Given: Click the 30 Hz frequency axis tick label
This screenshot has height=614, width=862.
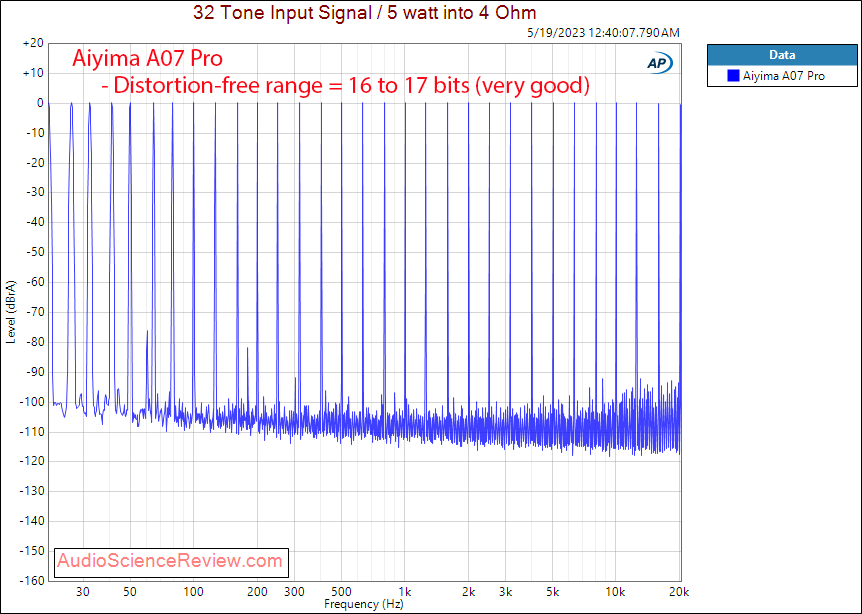Looking at the screenshot, I should coord(82,592).
